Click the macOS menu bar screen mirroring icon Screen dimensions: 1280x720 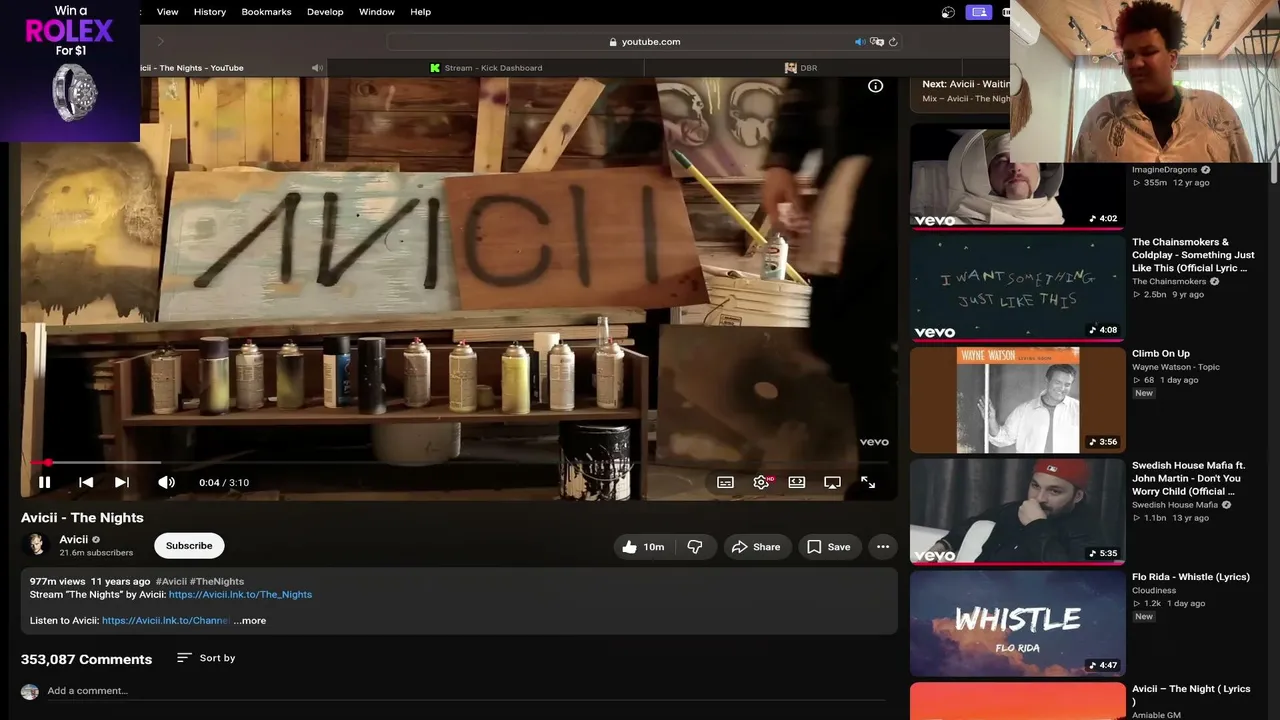(x=979, y=12)
